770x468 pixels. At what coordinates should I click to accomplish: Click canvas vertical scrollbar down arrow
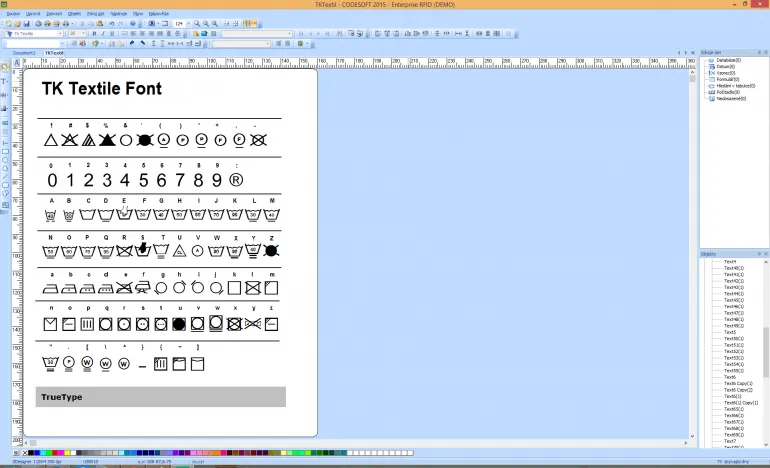click(x=692, y=436)
